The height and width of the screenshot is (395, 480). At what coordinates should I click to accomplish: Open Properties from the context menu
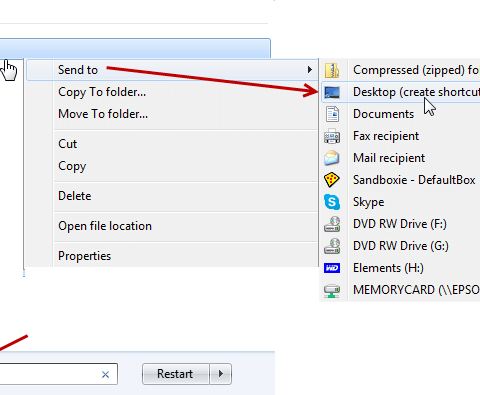click(x=85, y=256)
